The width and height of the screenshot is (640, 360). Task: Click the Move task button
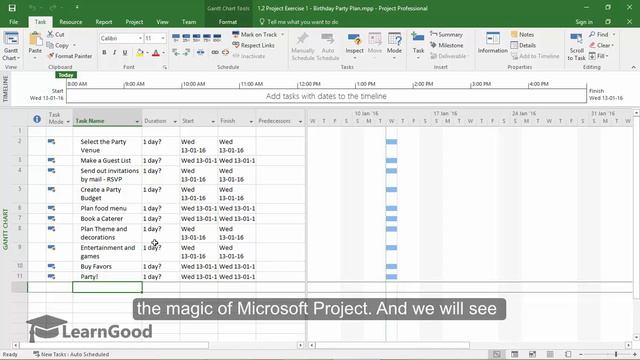[375, 46]
